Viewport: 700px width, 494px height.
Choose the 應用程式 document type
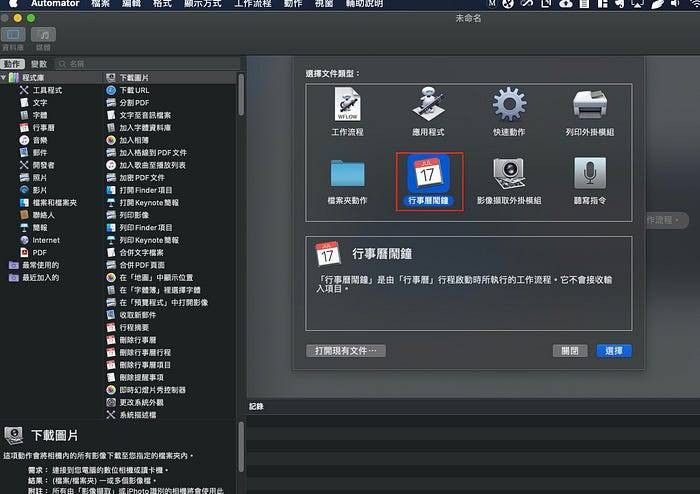428,104
